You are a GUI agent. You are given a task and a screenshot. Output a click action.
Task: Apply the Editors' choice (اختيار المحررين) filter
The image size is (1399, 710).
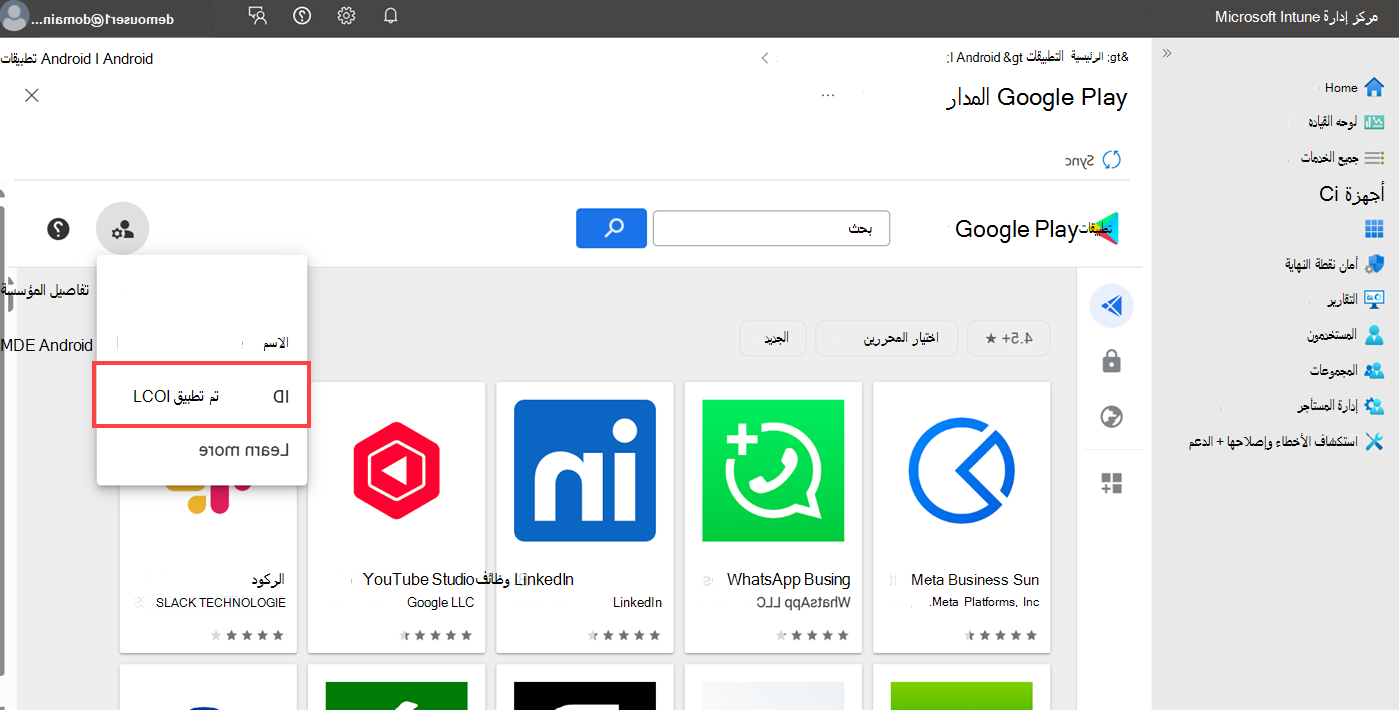pos(886,338)
